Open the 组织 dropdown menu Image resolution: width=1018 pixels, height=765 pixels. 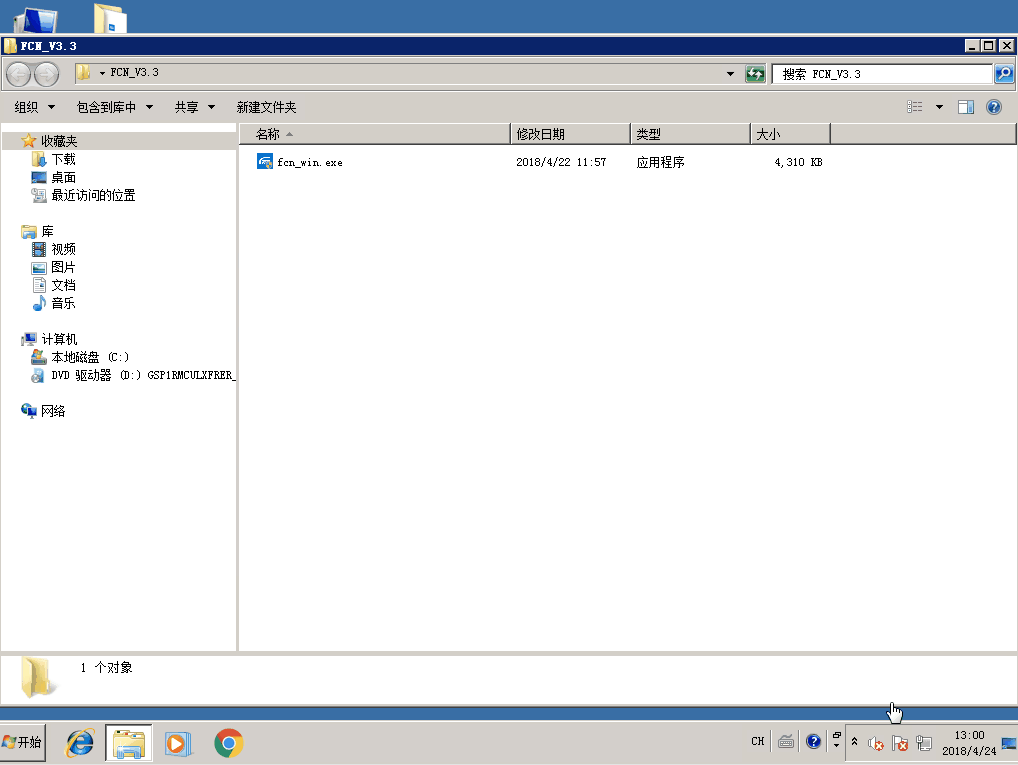coord(32,107)
